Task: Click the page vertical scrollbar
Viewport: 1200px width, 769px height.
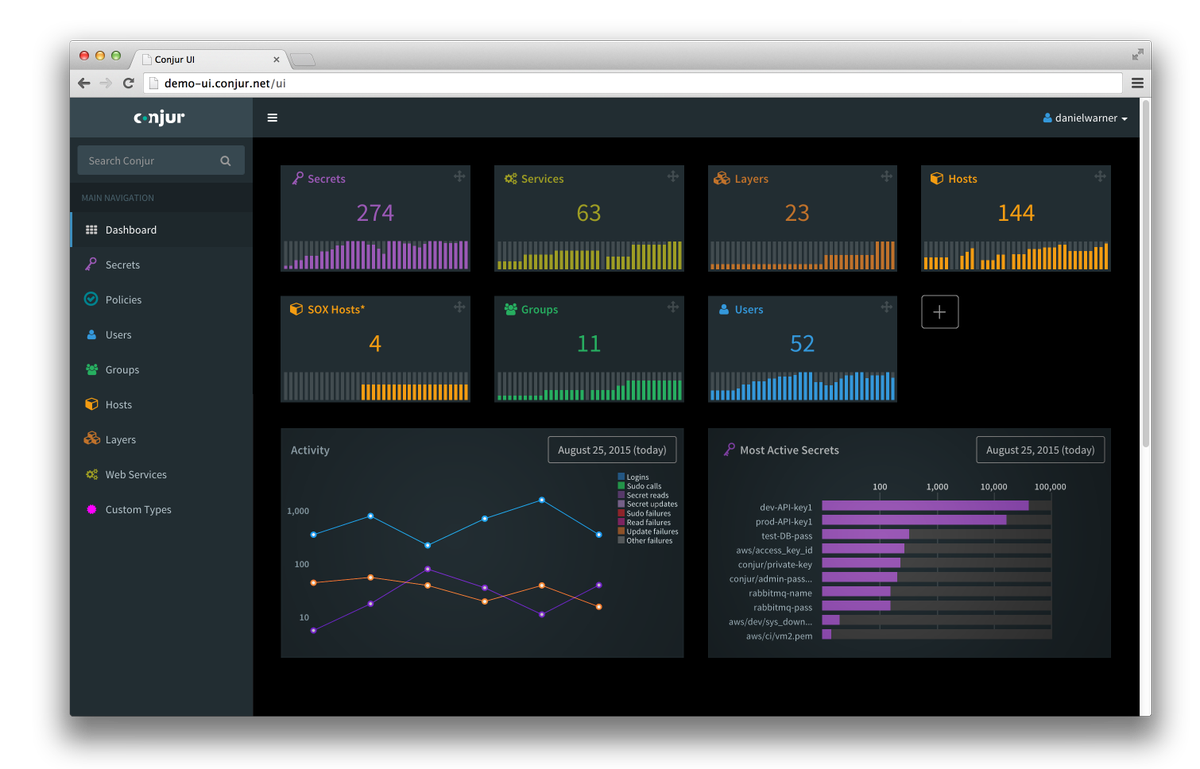Action: 1145,274
